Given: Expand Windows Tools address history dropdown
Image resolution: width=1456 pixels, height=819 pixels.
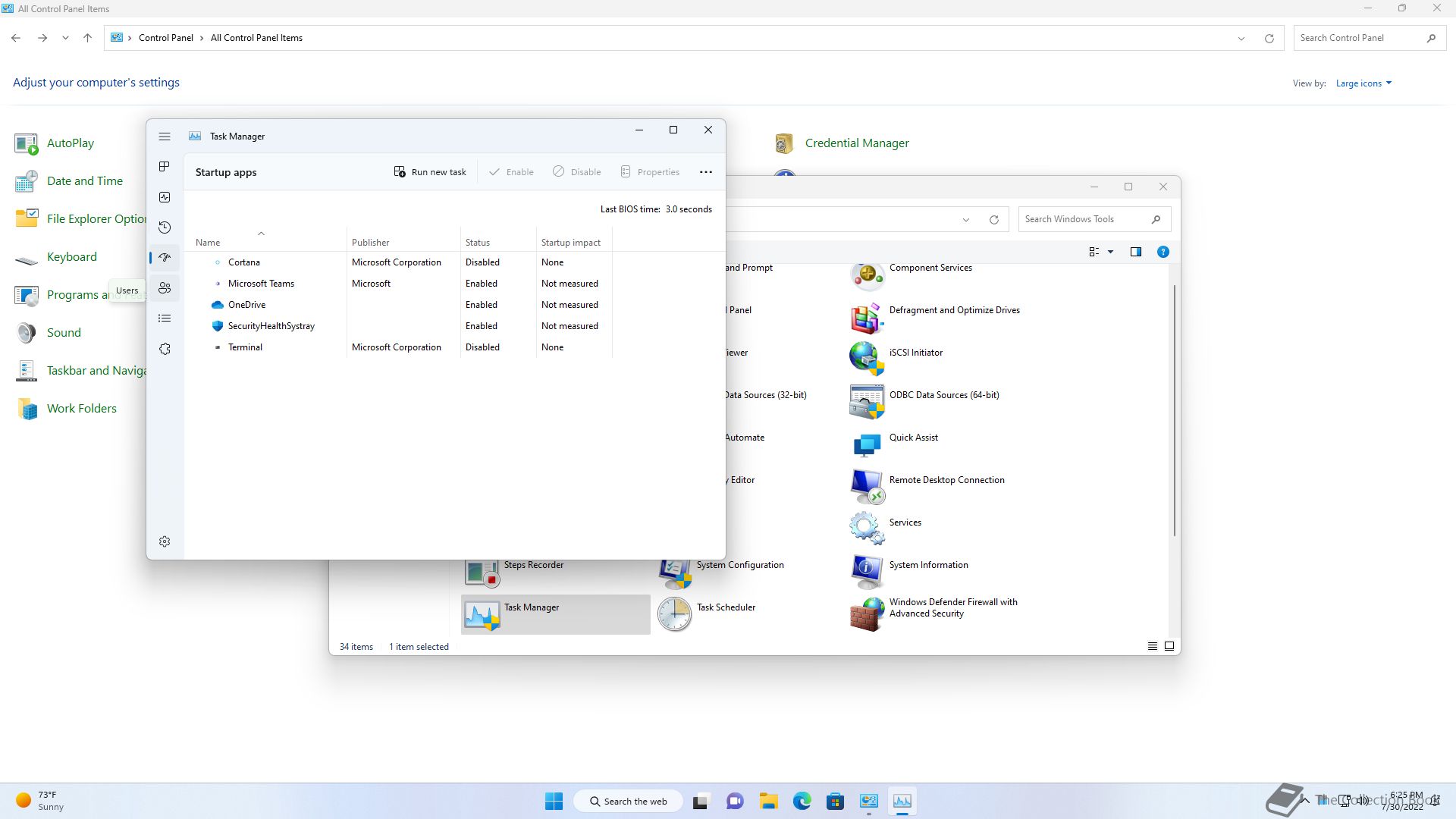Looking at the screenshot, I should (x=966, y=220).
